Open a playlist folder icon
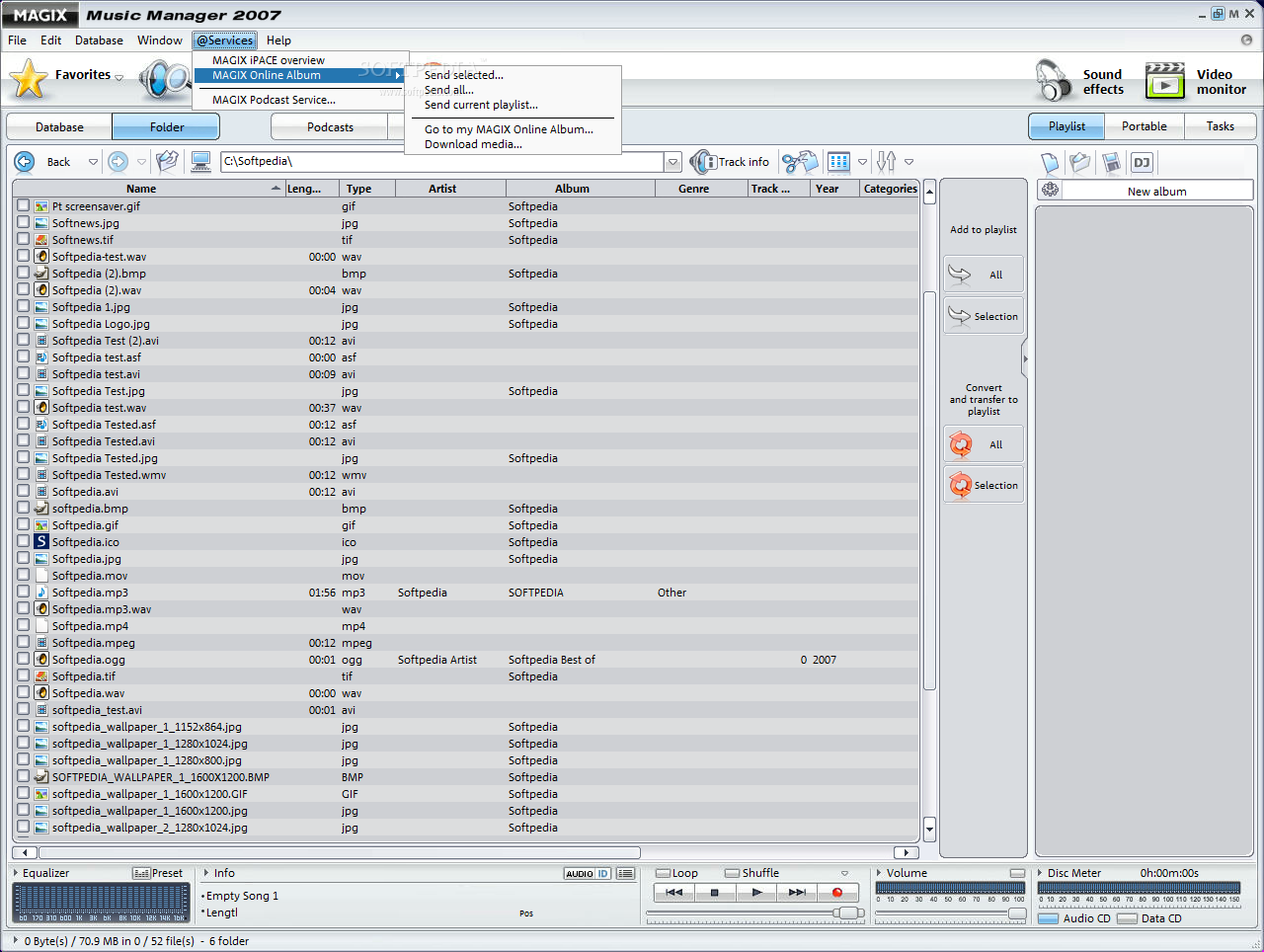 1080,163
